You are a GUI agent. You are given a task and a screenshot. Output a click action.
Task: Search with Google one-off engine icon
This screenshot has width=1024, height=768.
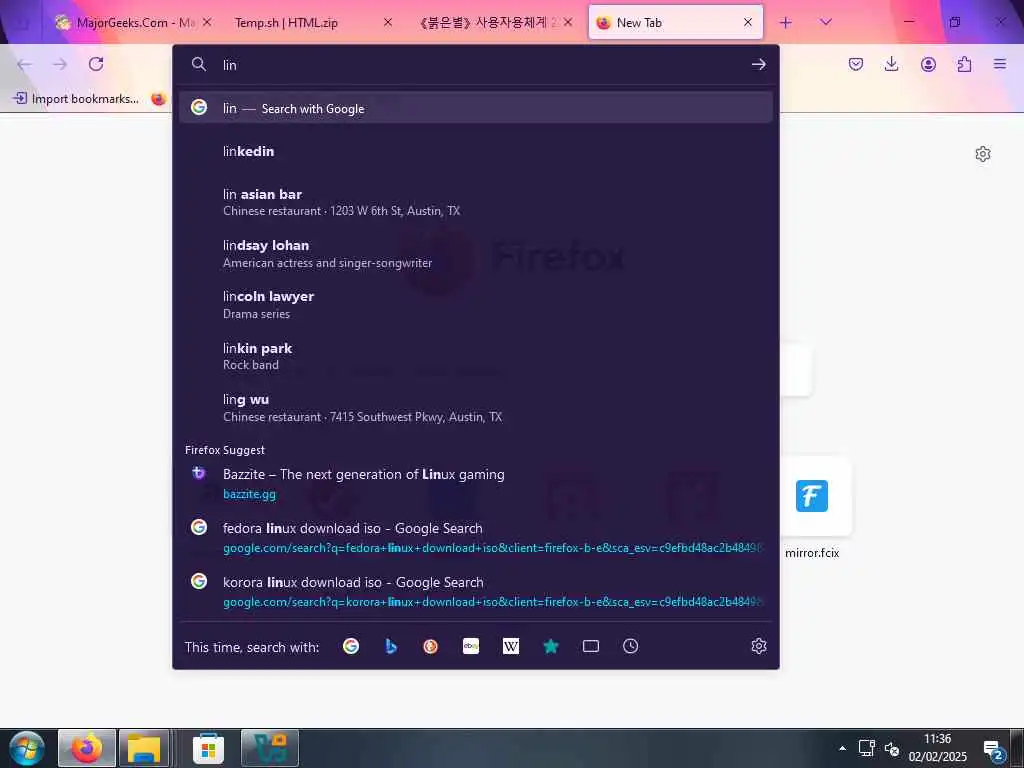pos(351,646)
